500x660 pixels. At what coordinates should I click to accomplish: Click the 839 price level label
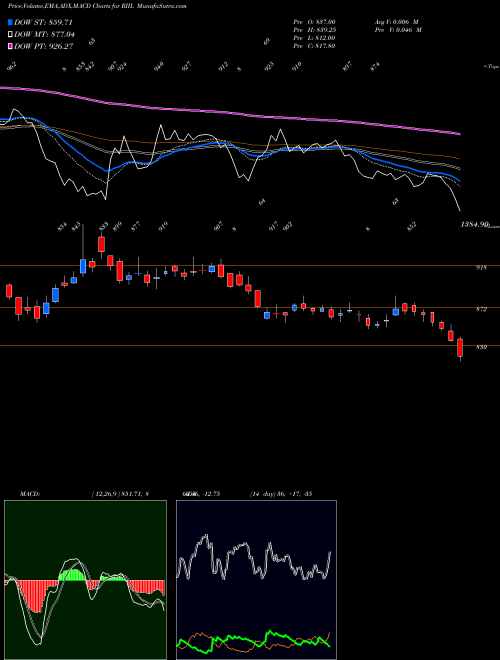click(x=481, y=347)
